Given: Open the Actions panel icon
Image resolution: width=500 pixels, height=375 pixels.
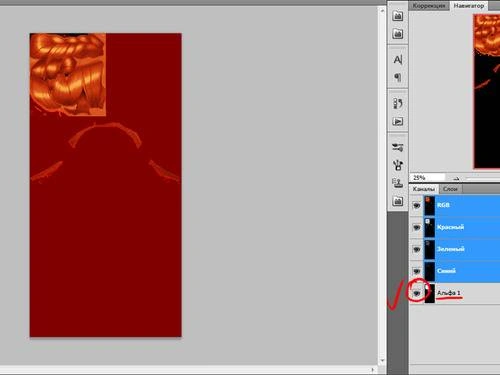Looking at the screenshot, I should (398, 121).
